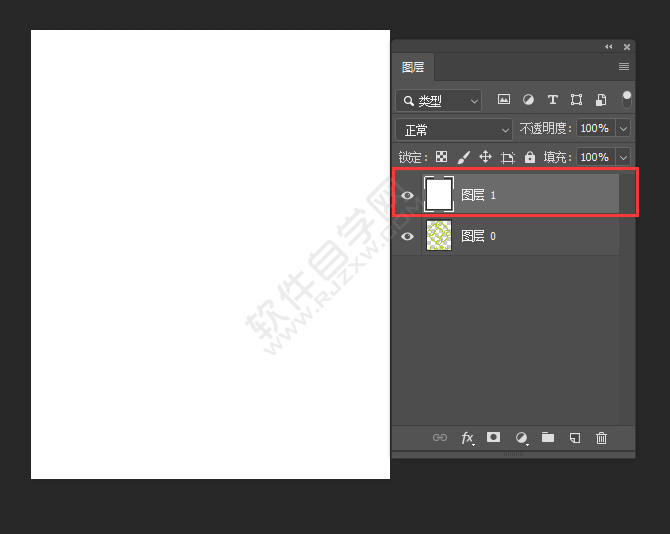This screenshot has height=534, width=670.
Task: Open the 填充 fill slider arrow
Action: (x=623, y=157)
